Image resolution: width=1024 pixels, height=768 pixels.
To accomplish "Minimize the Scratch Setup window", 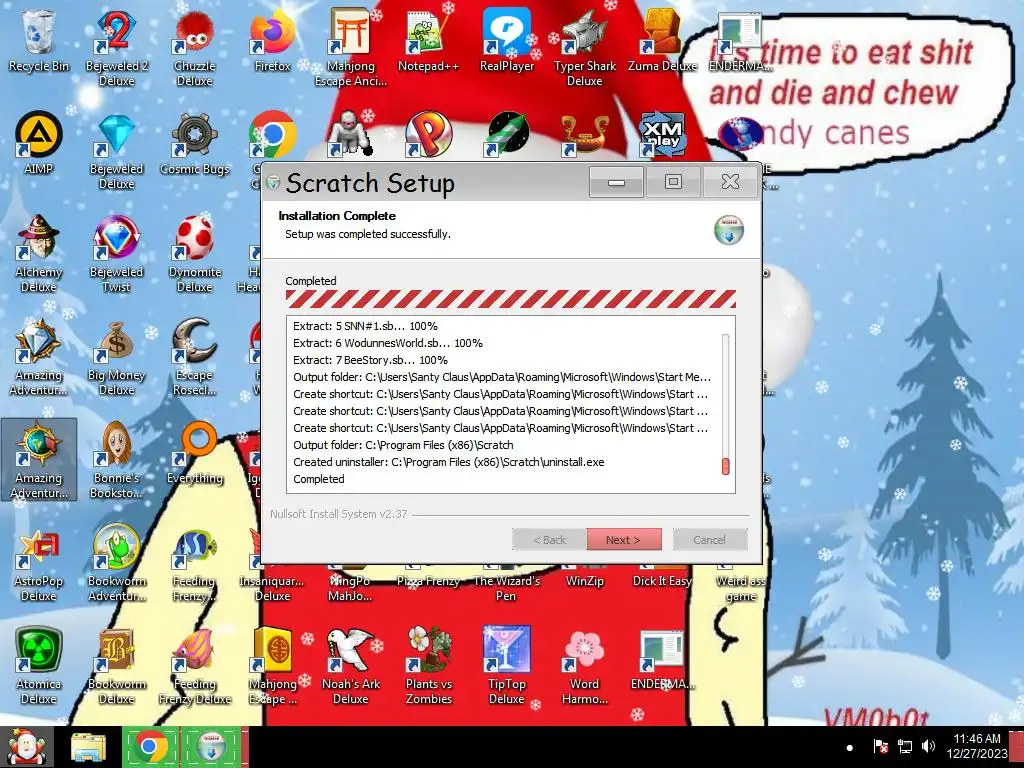I will (x=616, y=182).
